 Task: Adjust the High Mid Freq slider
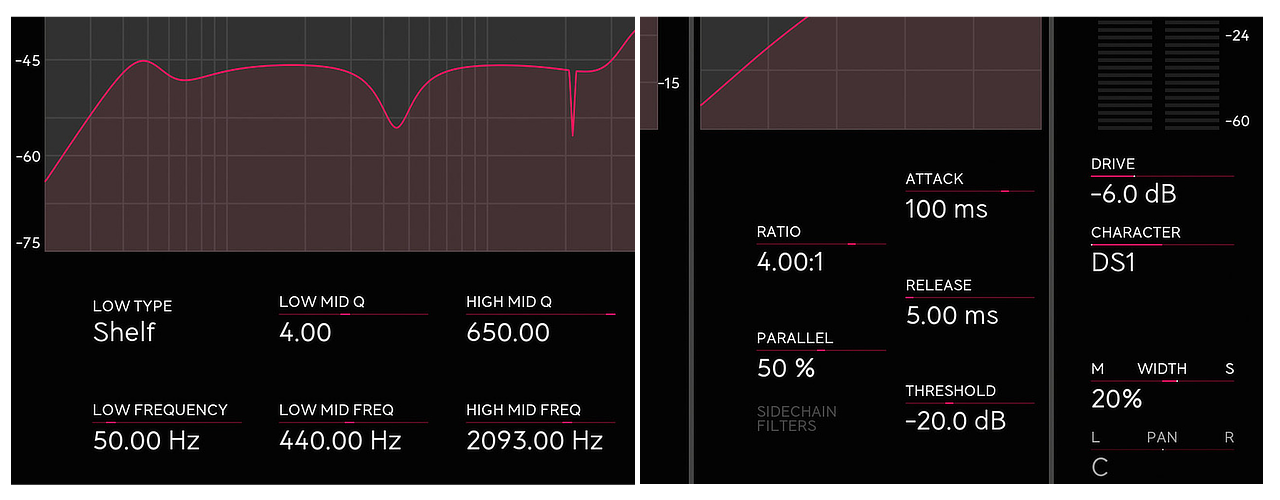(x=540, y=422)
